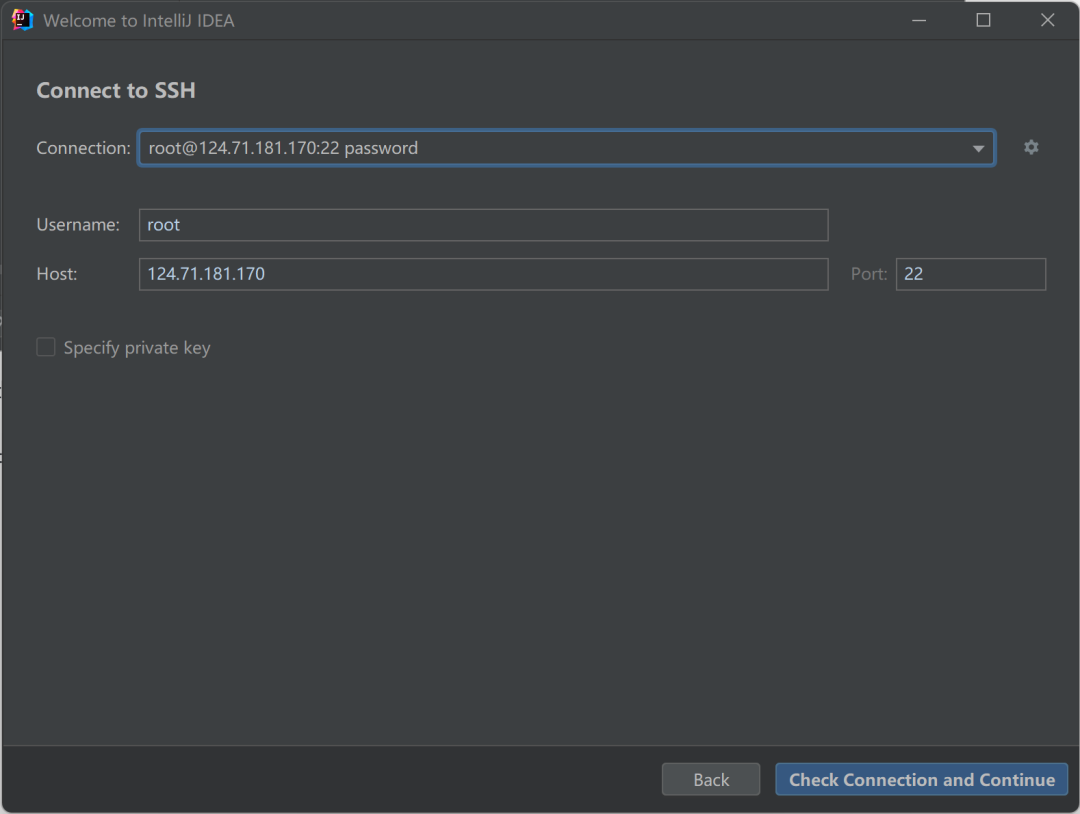1080x814 pixels.
Task: Click the IntelliJ IDEA logo in title bar
Action: tap(22, 20)
